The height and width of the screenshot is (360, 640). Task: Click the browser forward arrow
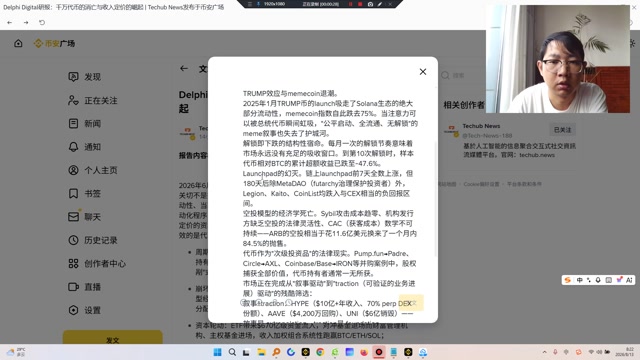pyautogui.click(x=26, y=22)
